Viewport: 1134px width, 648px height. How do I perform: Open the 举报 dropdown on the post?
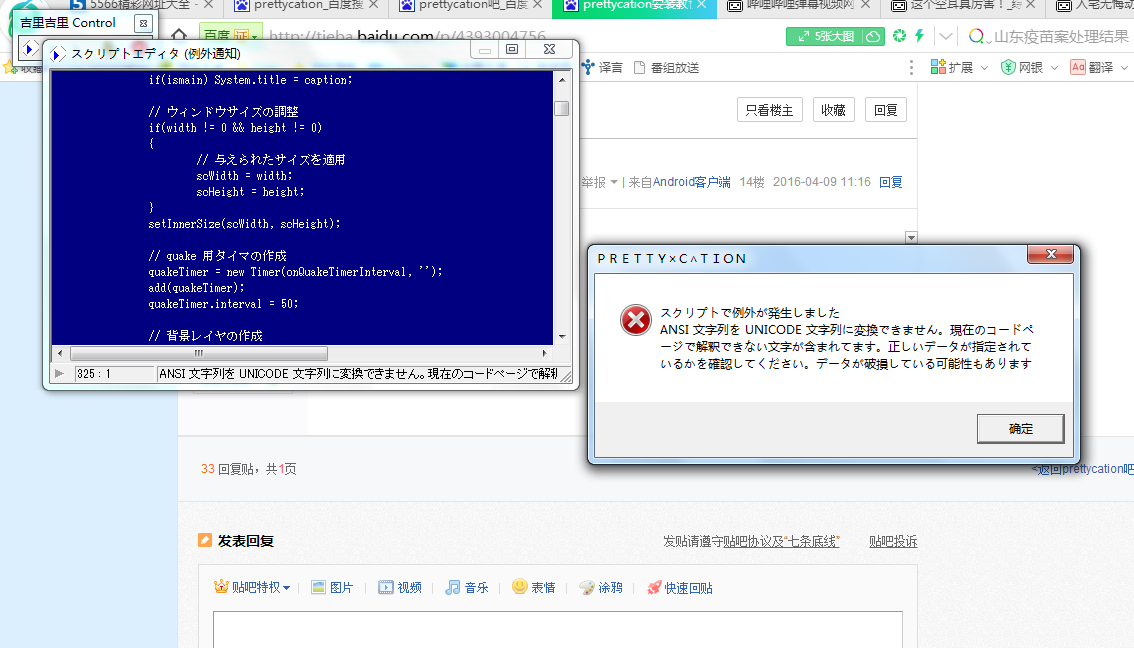coord(600,182)
